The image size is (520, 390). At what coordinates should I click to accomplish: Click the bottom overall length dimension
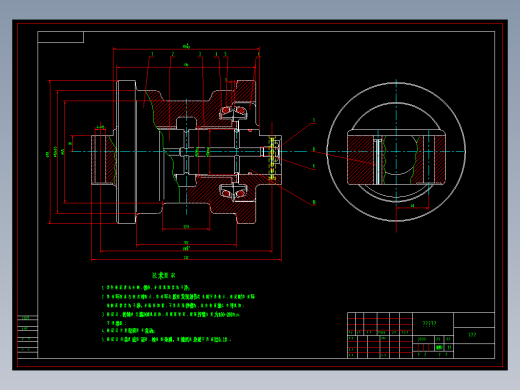click(x=186, y=258)
